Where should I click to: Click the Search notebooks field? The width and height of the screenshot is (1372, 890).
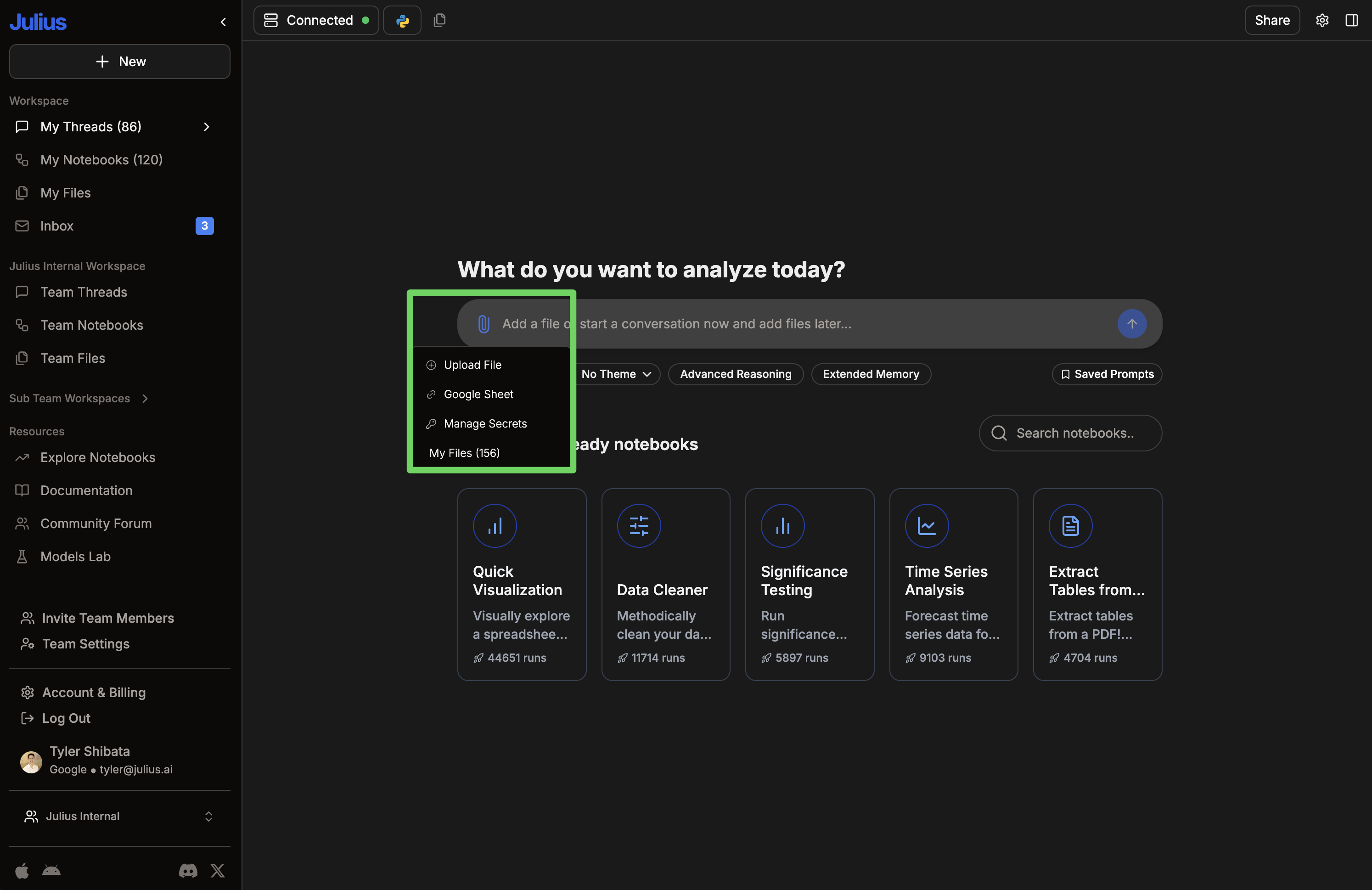coord(1074,433)
